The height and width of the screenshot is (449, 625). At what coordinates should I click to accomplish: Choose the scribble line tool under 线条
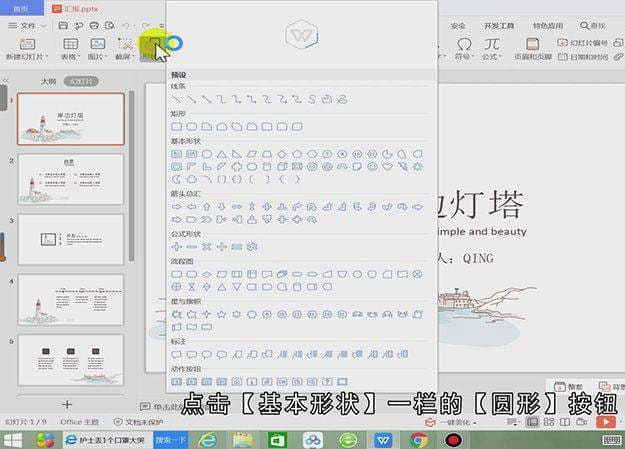[342, 99]
